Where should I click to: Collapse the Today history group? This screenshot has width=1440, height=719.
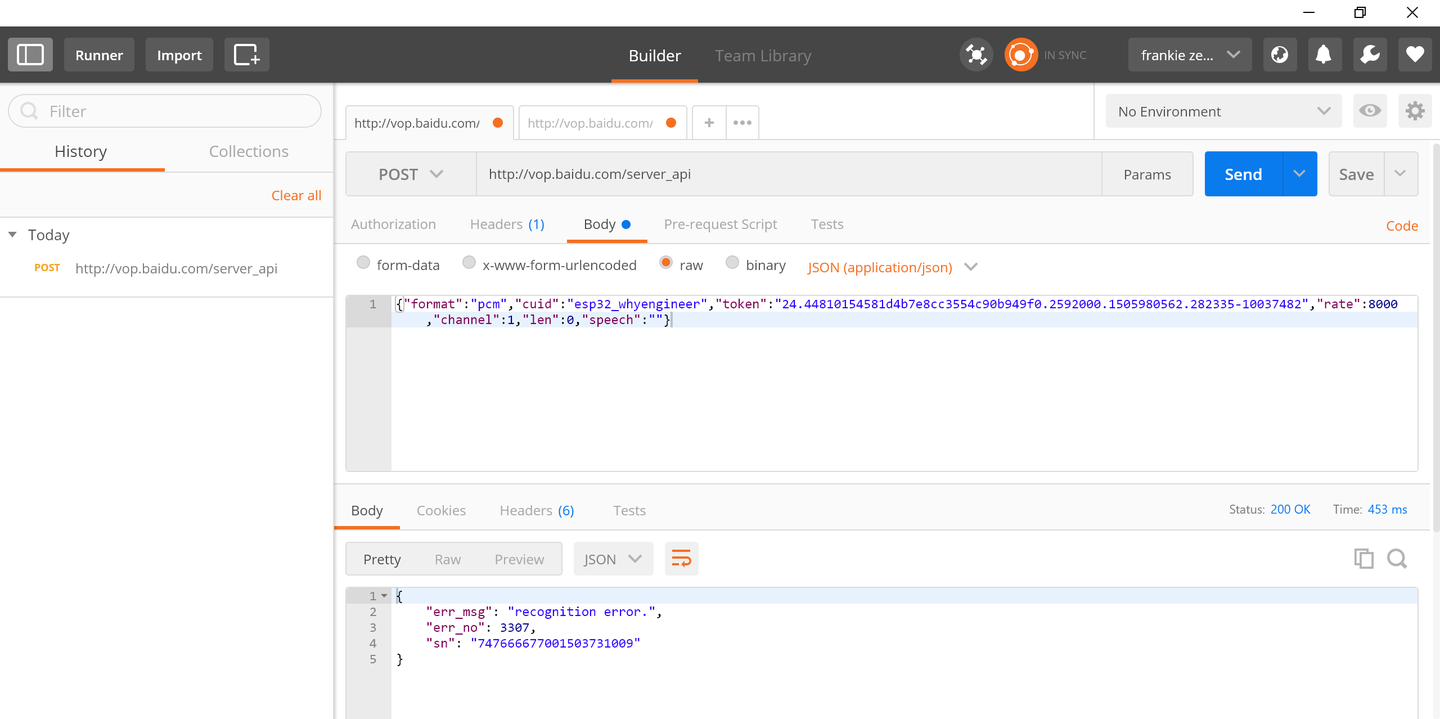[x=13, y=235]
